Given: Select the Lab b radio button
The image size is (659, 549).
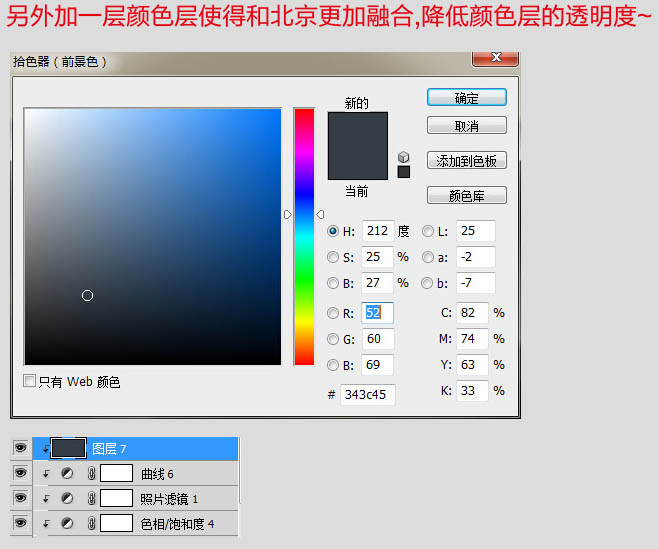Looking at the screenshot, I should tap(427, 283).
